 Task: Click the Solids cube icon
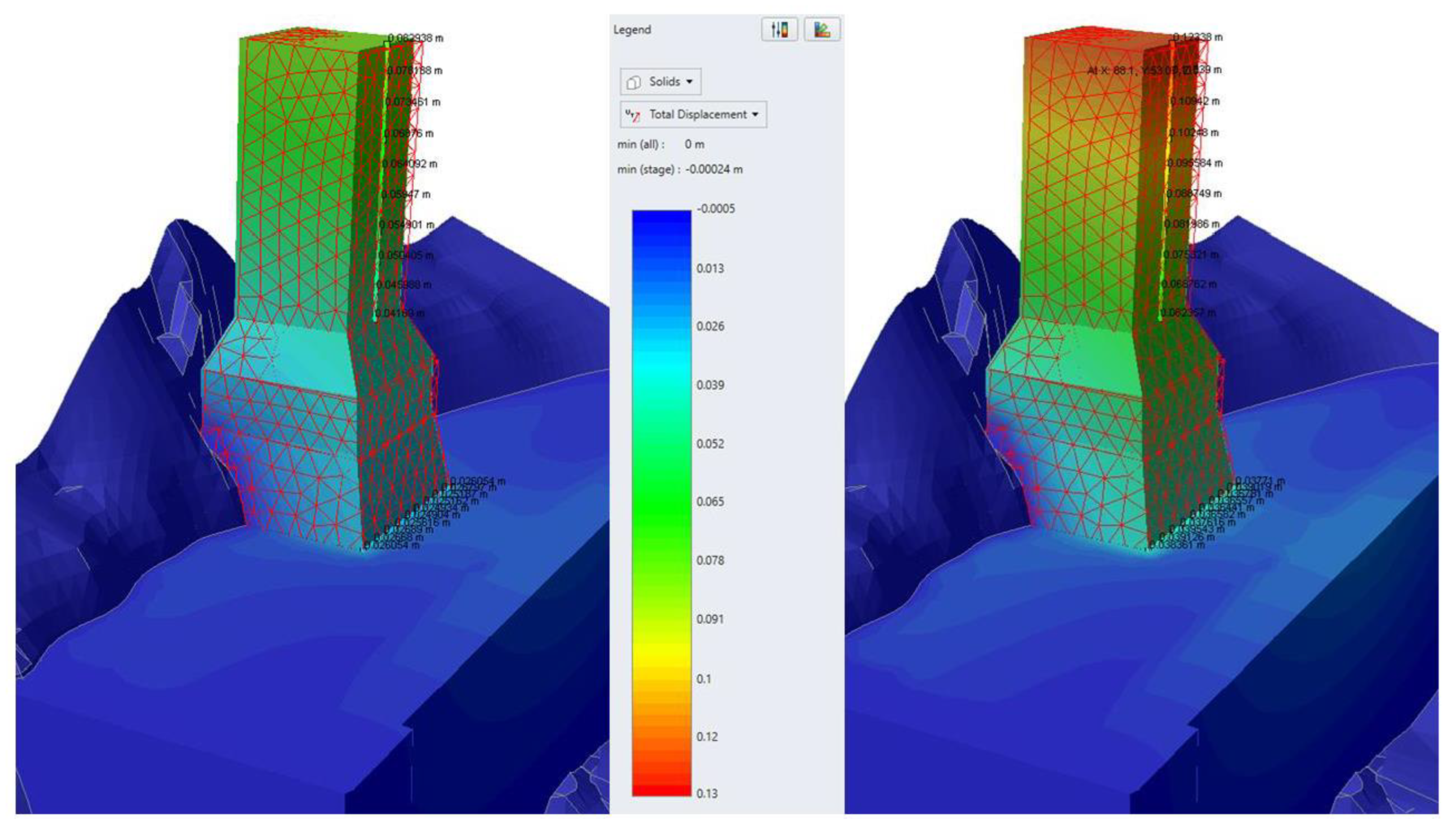[x=633, y=82]
